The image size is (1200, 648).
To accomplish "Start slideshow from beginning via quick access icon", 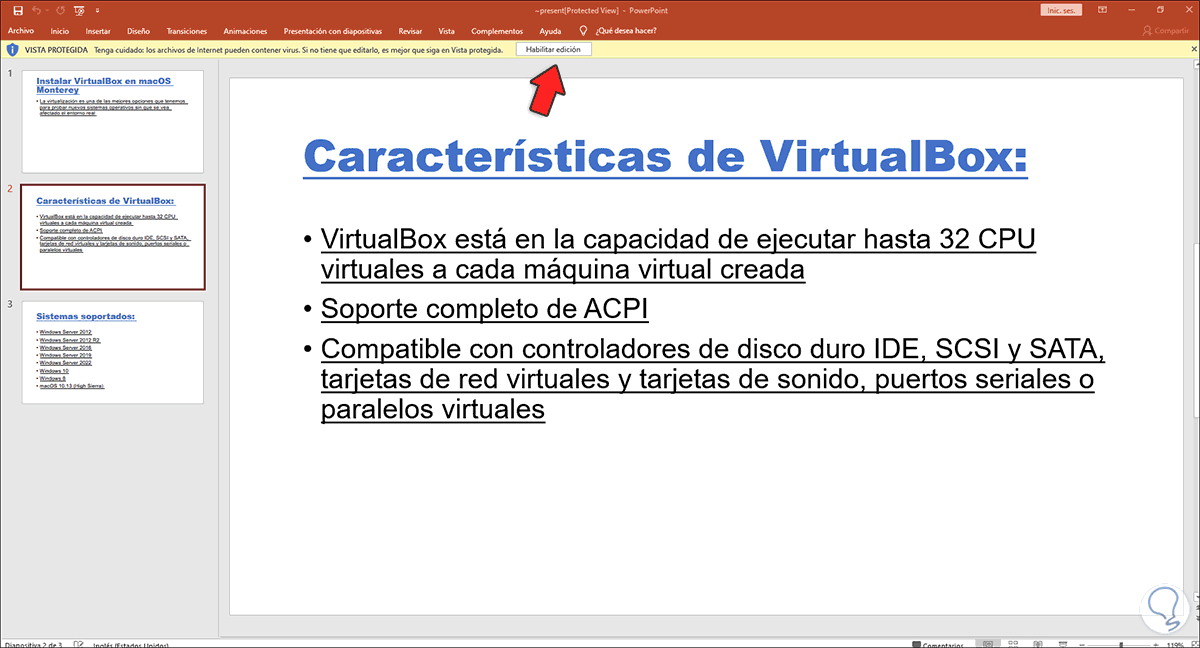I will click(x=80, y=10).
